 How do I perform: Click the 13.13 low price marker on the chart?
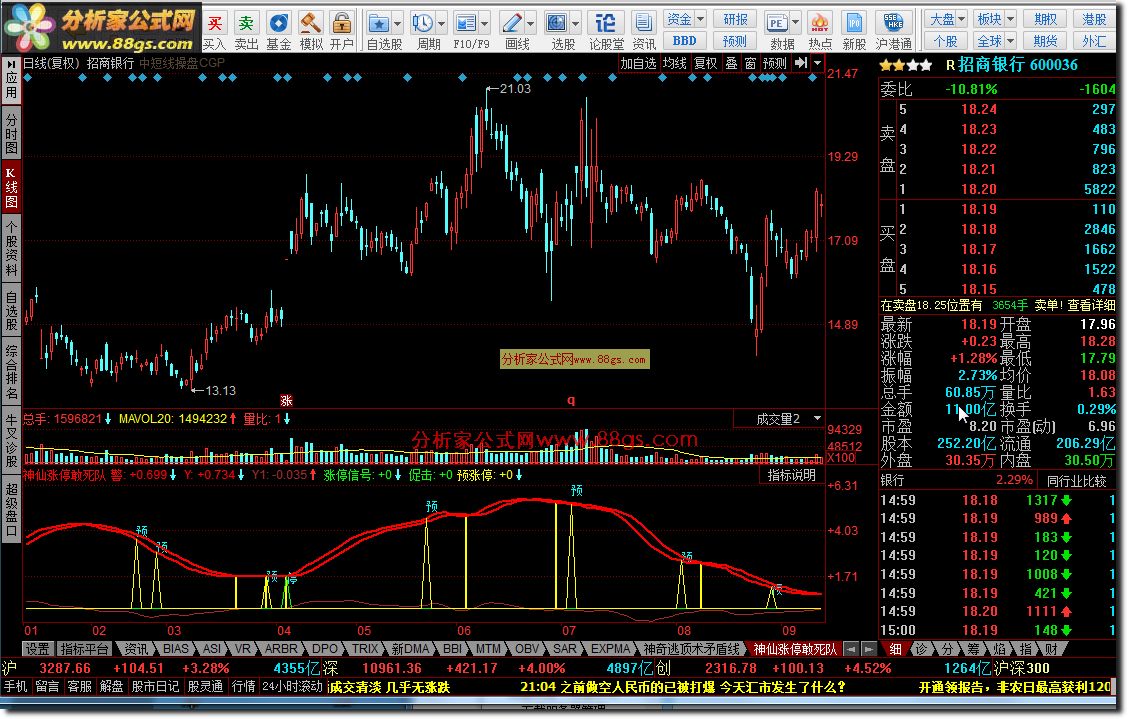[x=220, y=390]
